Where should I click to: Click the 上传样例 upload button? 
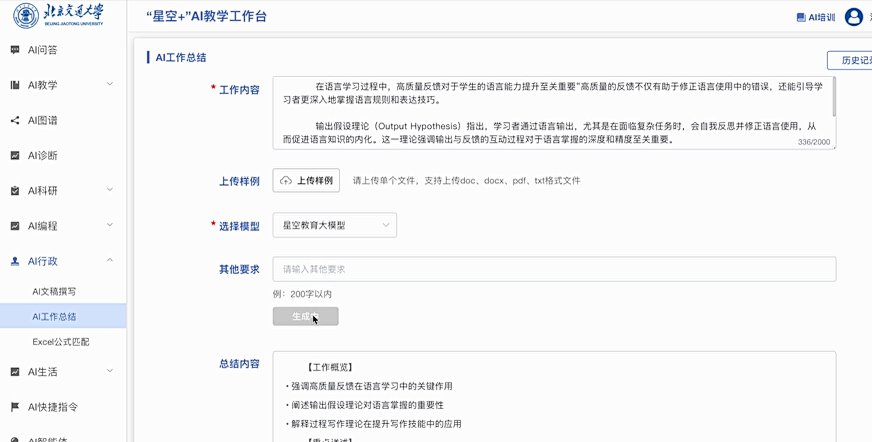point(306,181)
